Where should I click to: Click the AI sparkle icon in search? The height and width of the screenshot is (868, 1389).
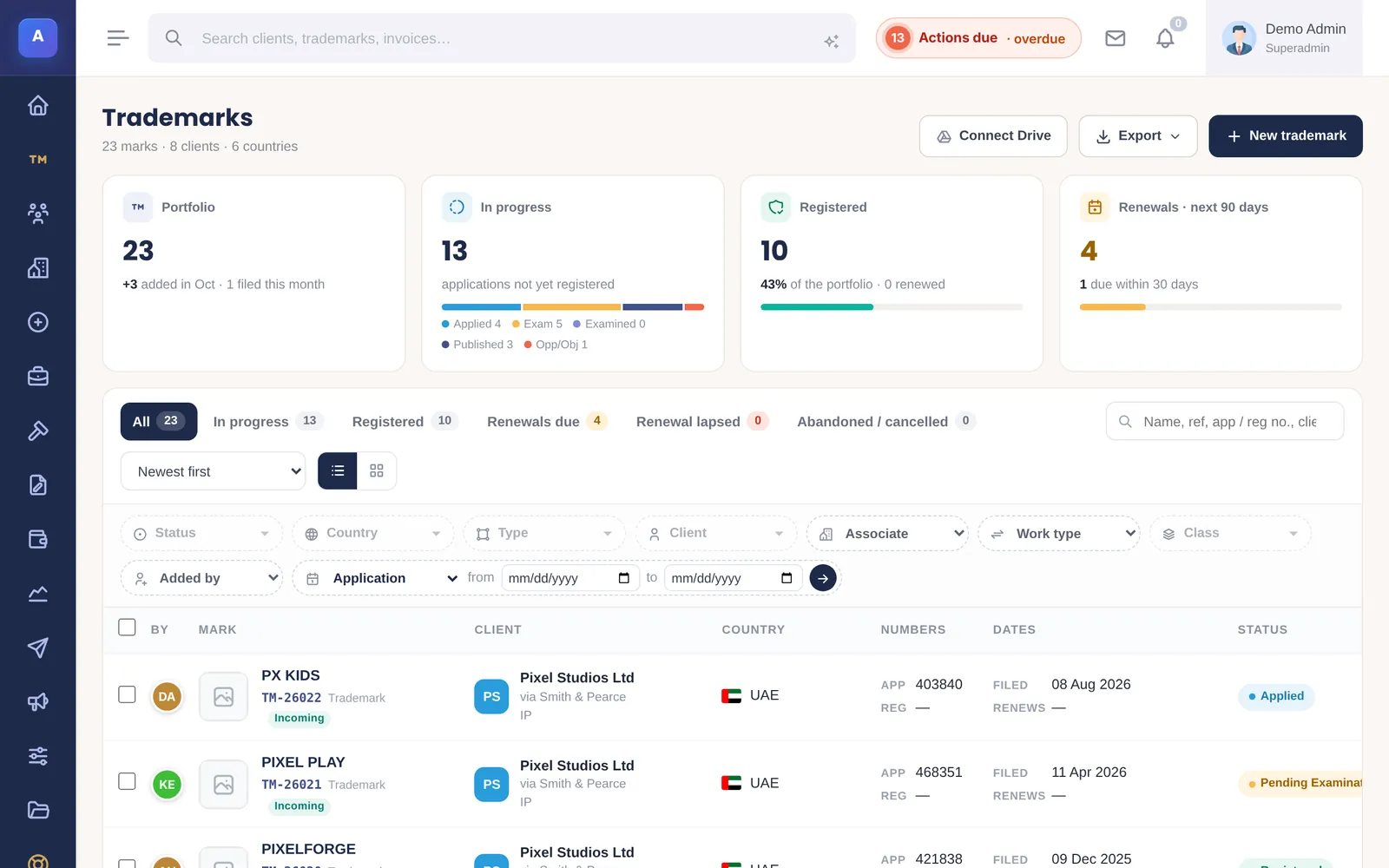click(x=831, y=41)
